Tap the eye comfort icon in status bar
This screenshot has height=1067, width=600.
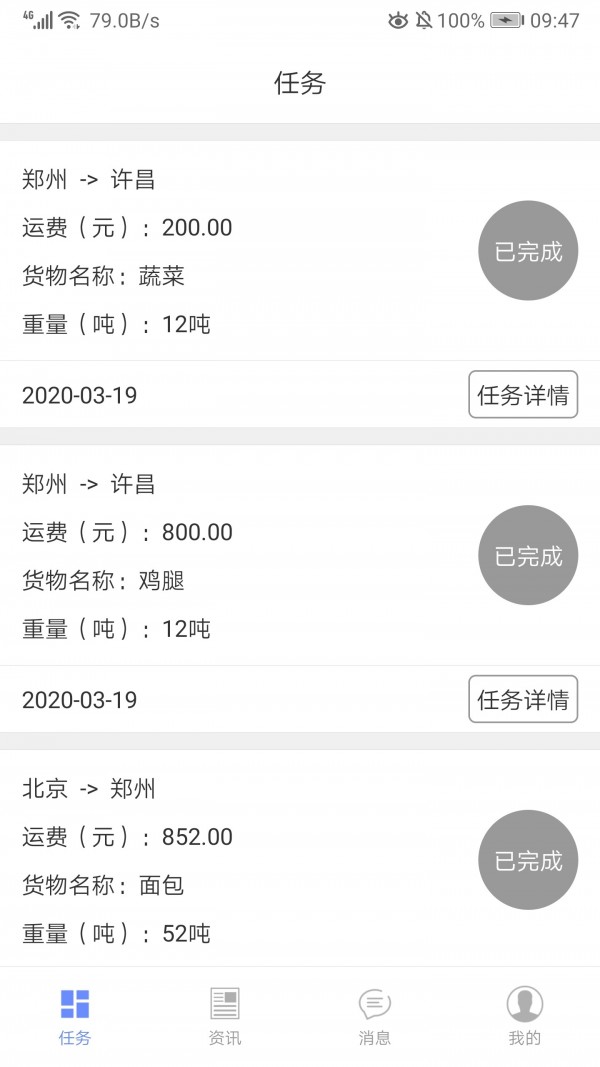click(x=398, y=20)
